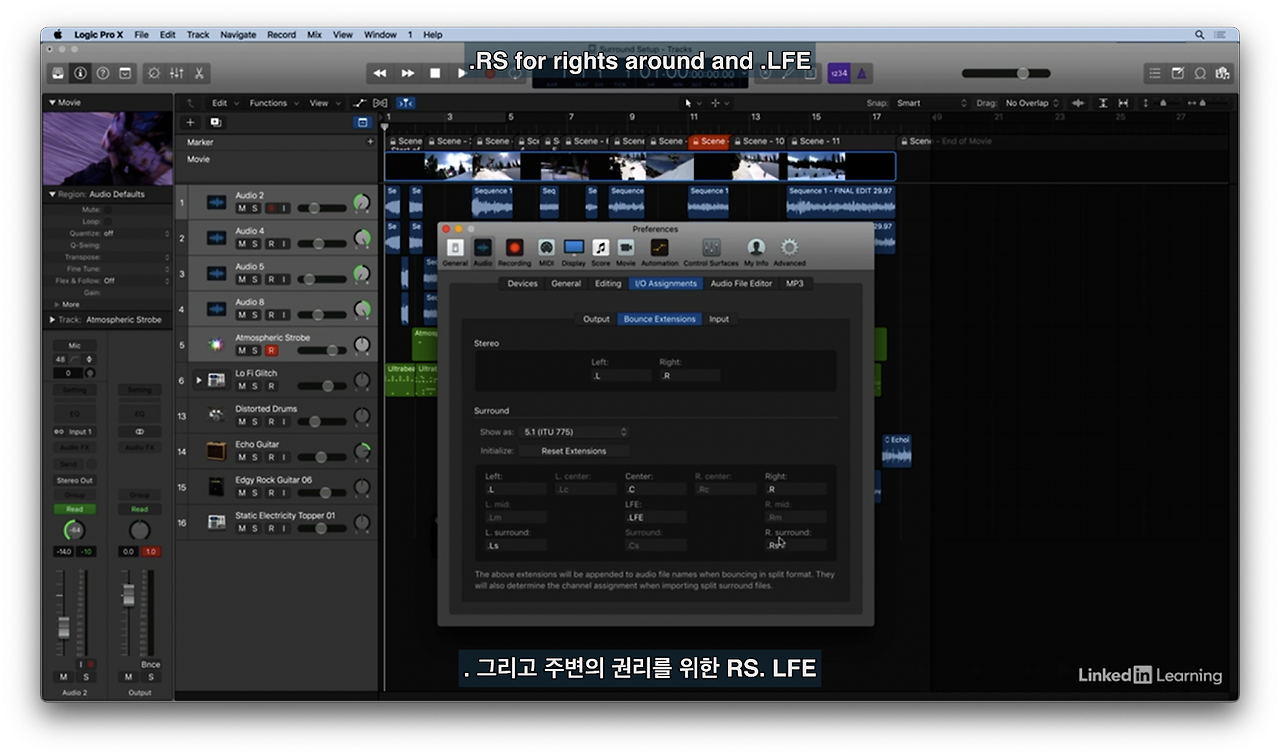Viewport: 1280px width, 756px height.
Task: Select the Recording preferences icon
Action: click(514, 251)
